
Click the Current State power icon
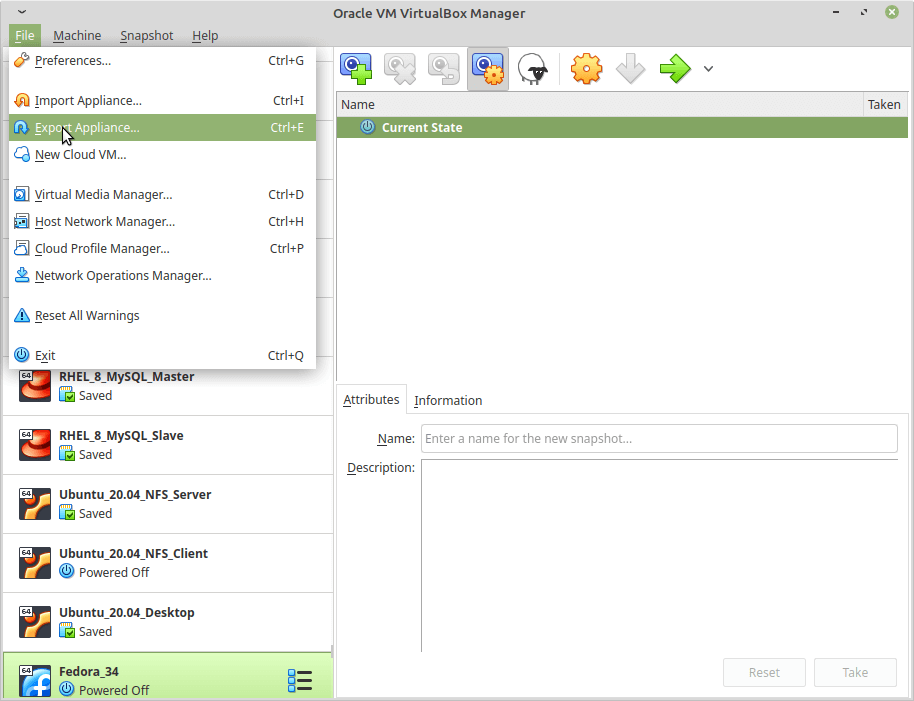(367, 126)
